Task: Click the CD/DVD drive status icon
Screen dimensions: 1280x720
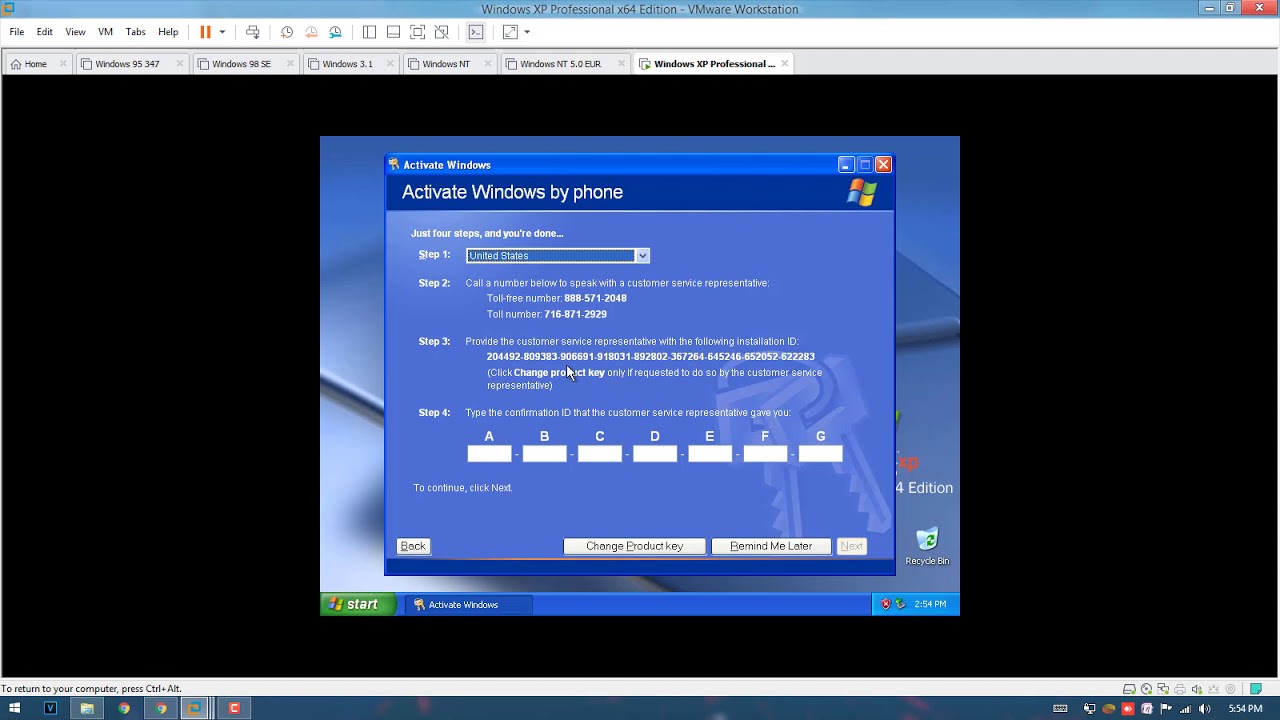Action: click(x=1146, y=689)
